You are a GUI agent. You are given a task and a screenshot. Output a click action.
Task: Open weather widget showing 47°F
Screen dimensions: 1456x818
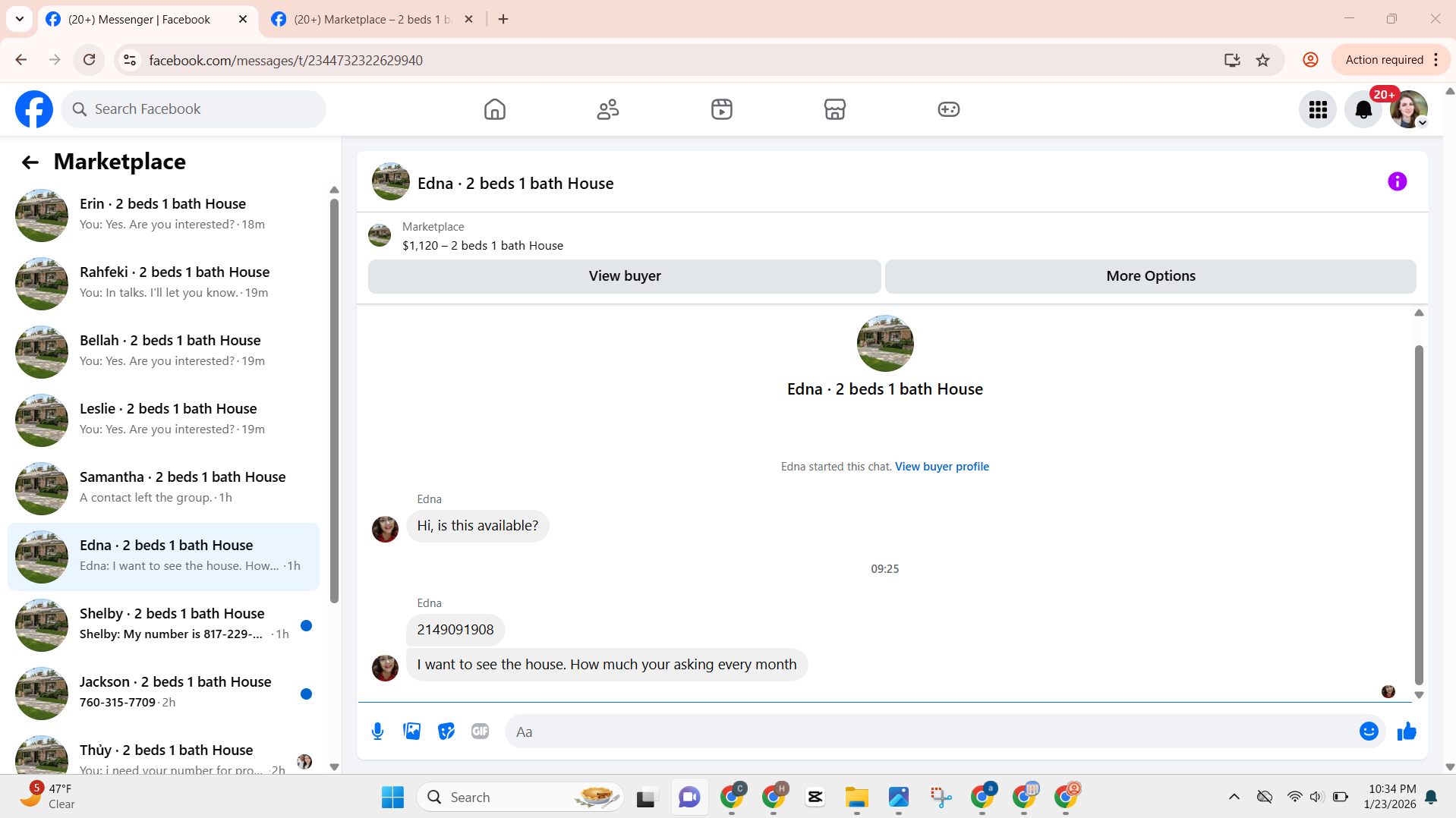click(x=47, y=797)
